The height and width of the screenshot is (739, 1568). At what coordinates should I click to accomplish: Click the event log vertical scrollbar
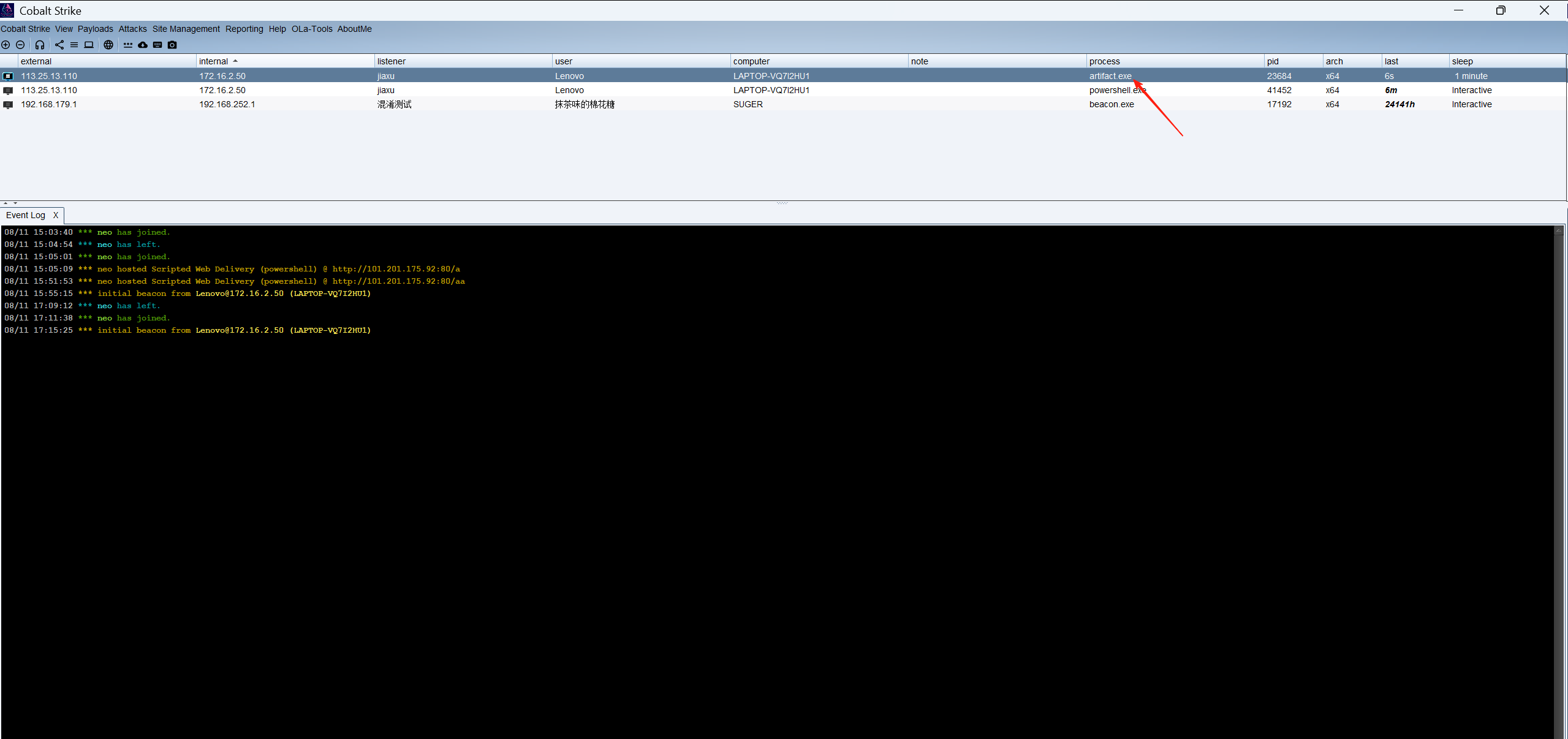pos(1558,482)
